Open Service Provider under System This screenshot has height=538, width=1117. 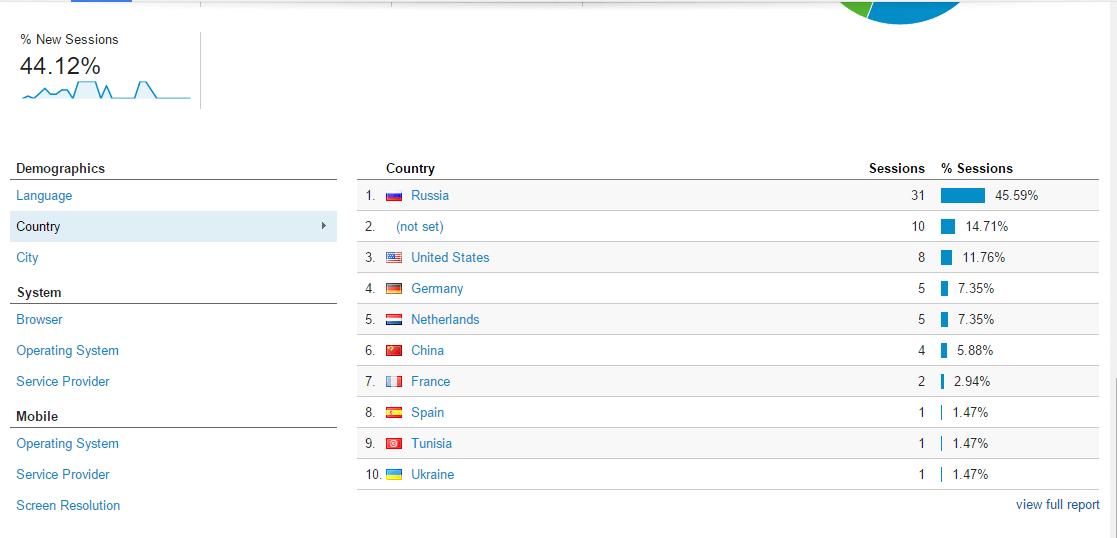(x=63, y=381)
